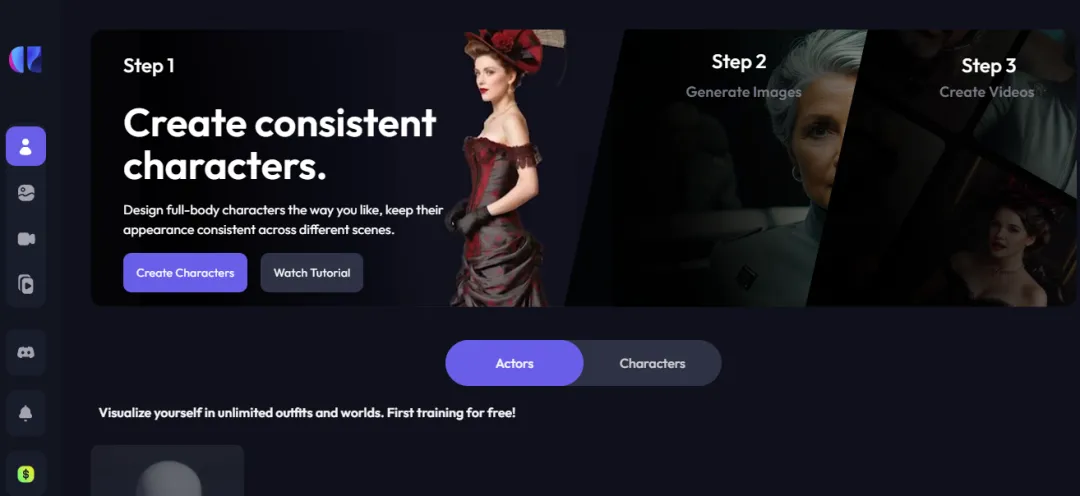
Task: Open the actor placeholder card thumbnail
Action: (x=167, y=471)
